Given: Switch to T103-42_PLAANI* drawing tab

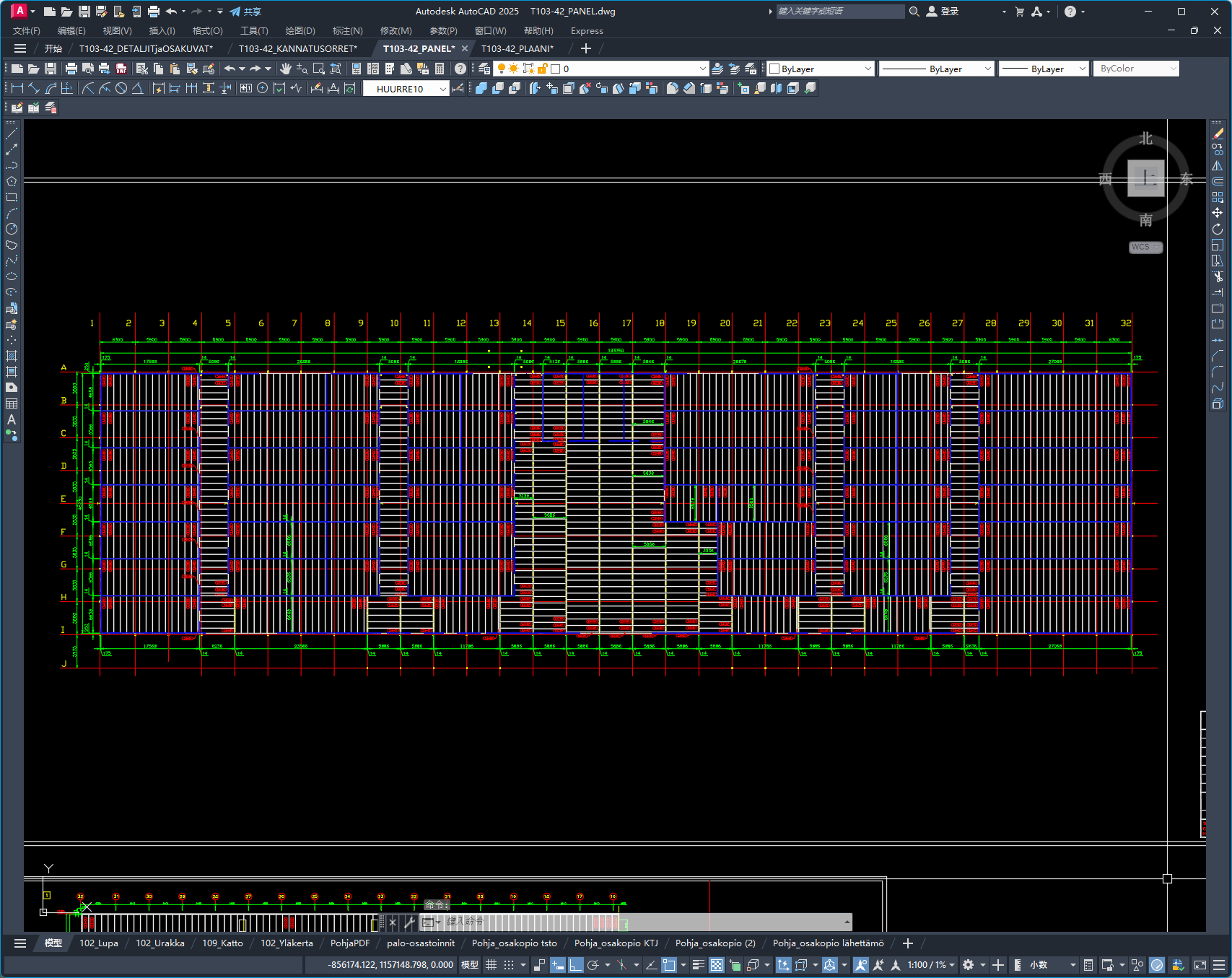Looking at the screenshot, I should 517,48.
